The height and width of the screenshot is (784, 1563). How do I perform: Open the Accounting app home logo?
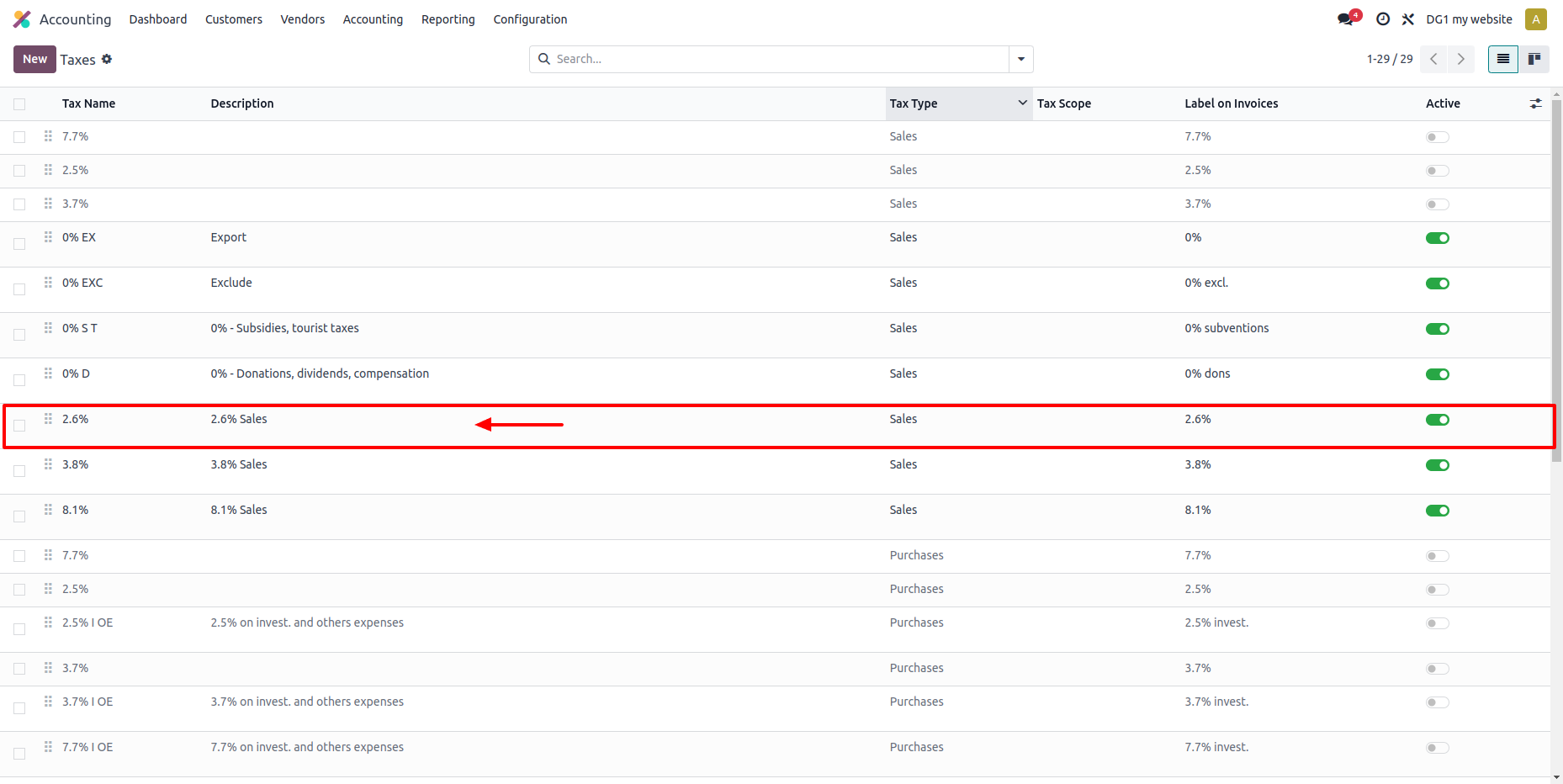22,19
